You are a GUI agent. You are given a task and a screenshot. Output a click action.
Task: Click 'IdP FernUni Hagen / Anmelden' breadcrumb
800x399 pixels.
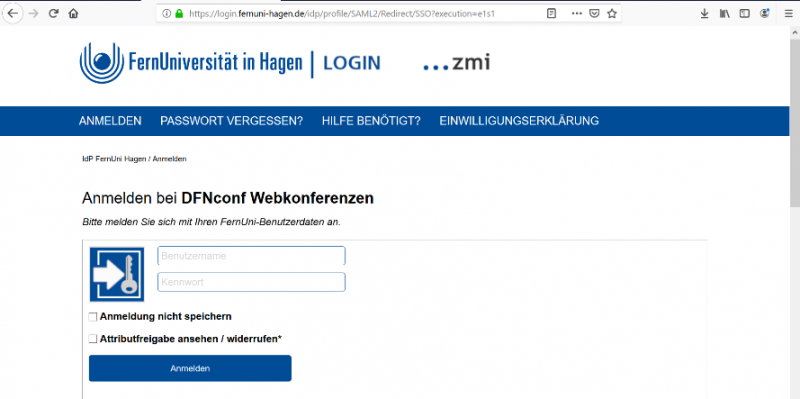[x=134, y=159]
